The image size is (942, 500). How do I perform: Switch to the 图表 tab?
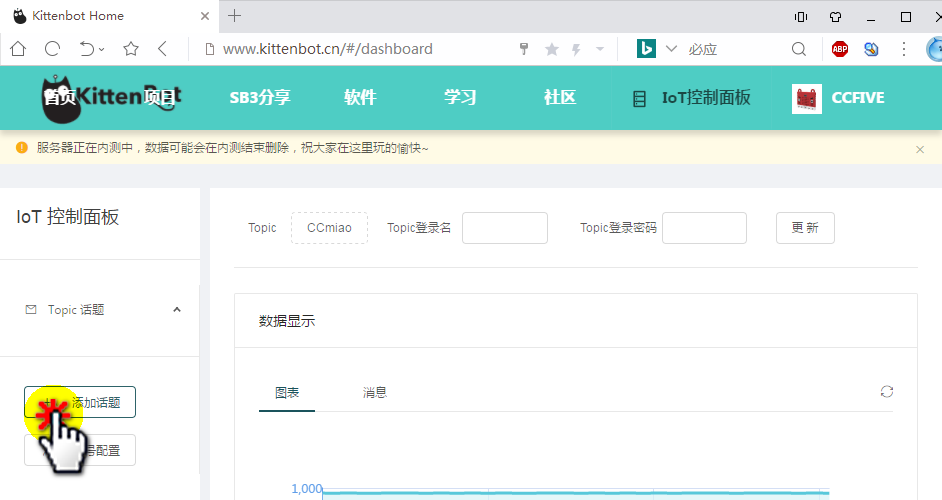click(x=287, y=393)
